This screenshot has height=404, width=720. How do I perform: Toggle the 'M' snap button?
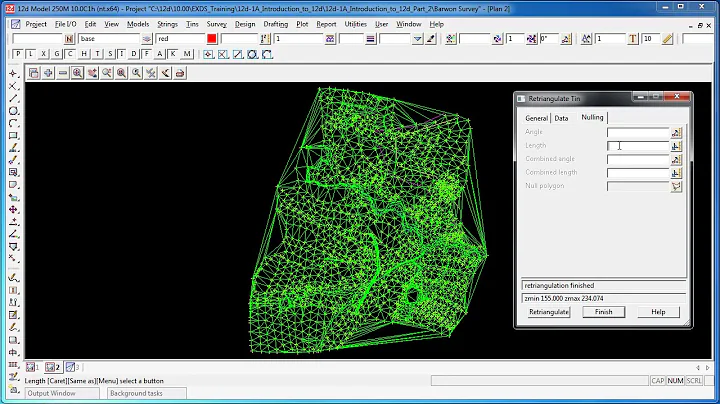[x=186, y=54]
